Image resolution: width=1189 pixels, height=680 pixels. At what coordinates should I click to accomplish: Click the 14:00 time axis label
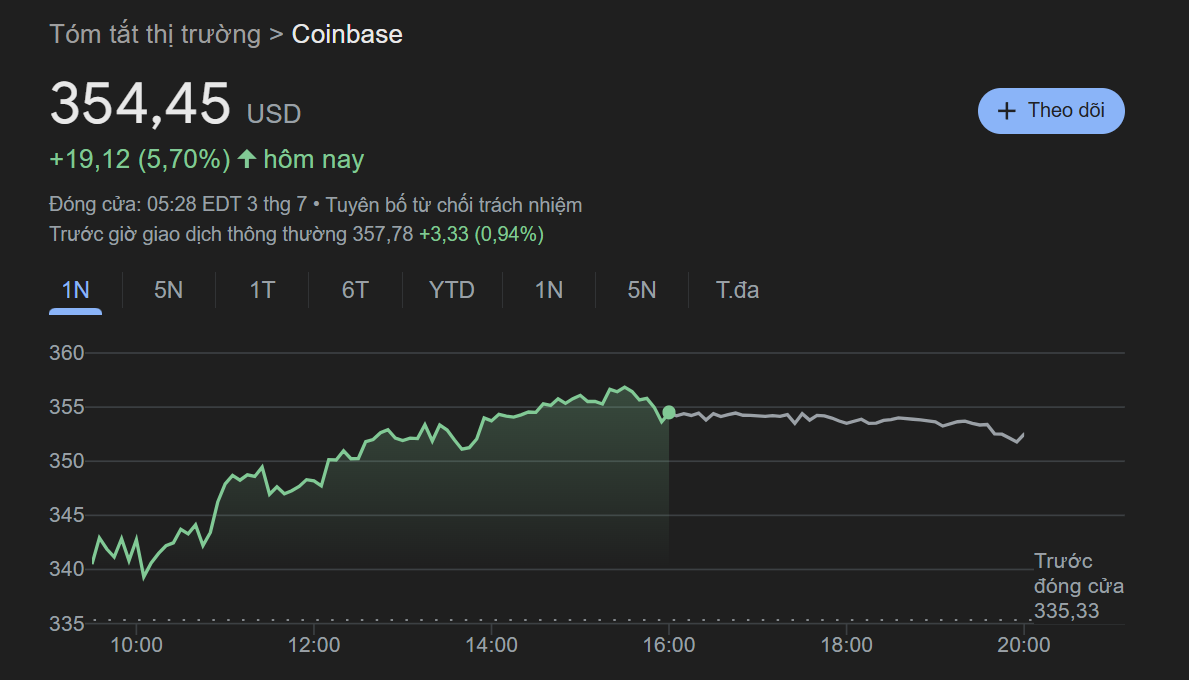(x=491, y=645)
